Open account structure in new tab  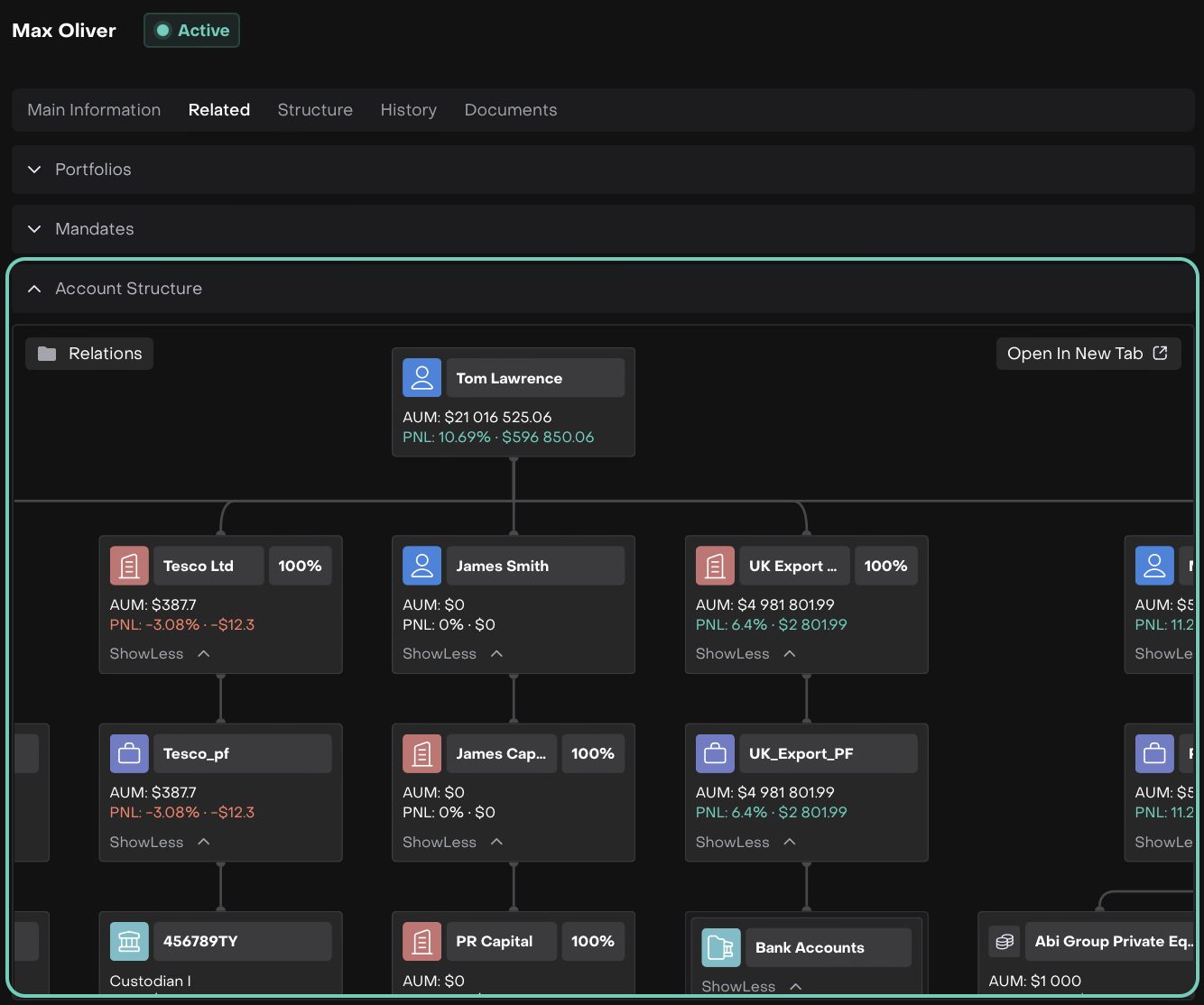(1088, 354)
